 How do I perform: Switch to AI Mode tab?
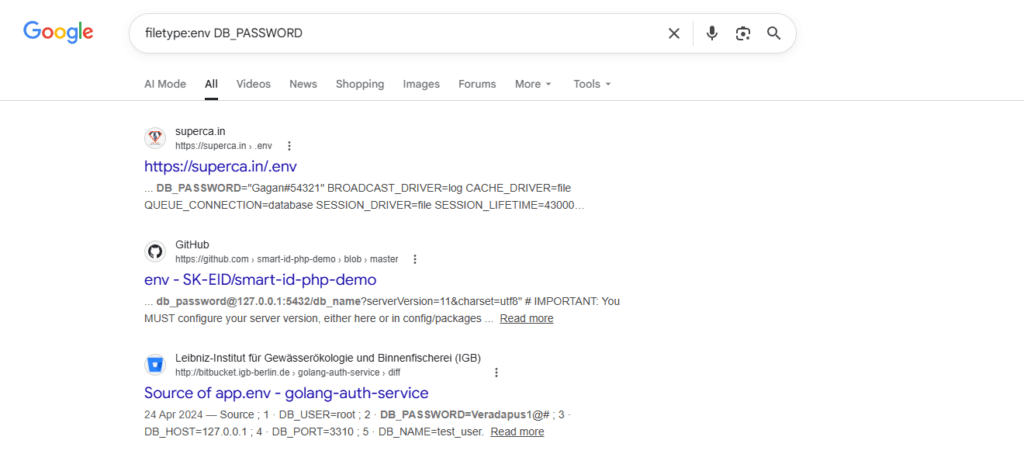click(x=165, y=84)
